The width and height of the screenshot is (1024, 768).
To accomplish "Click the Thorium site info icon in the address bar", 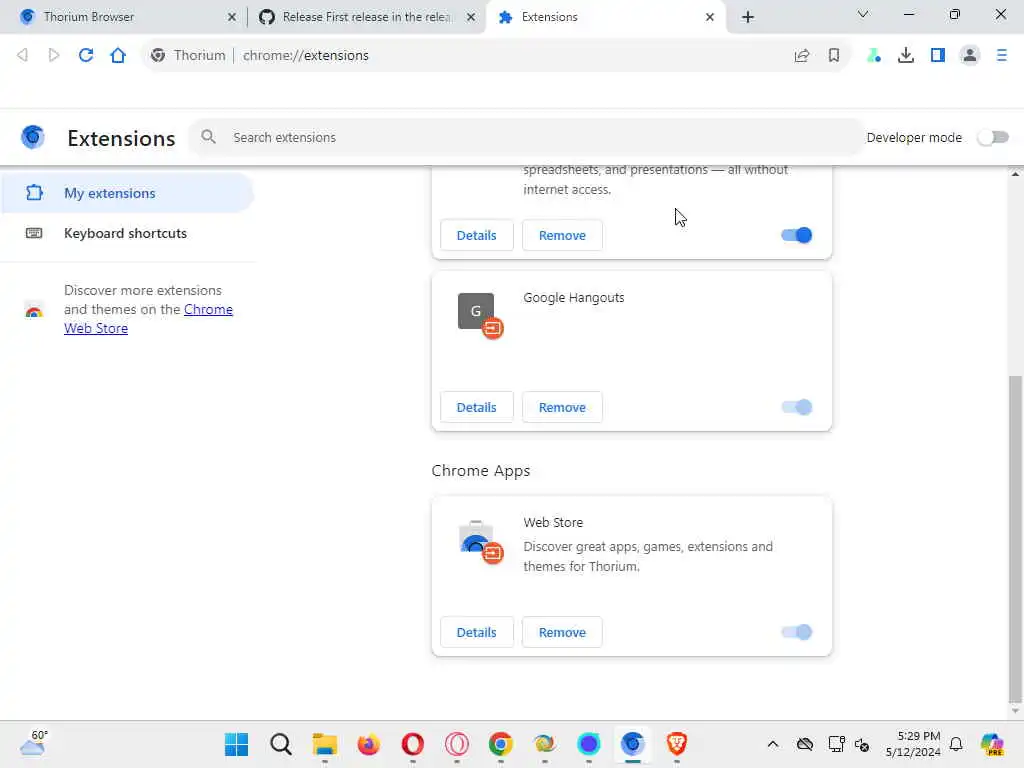I will coord(157,56).
